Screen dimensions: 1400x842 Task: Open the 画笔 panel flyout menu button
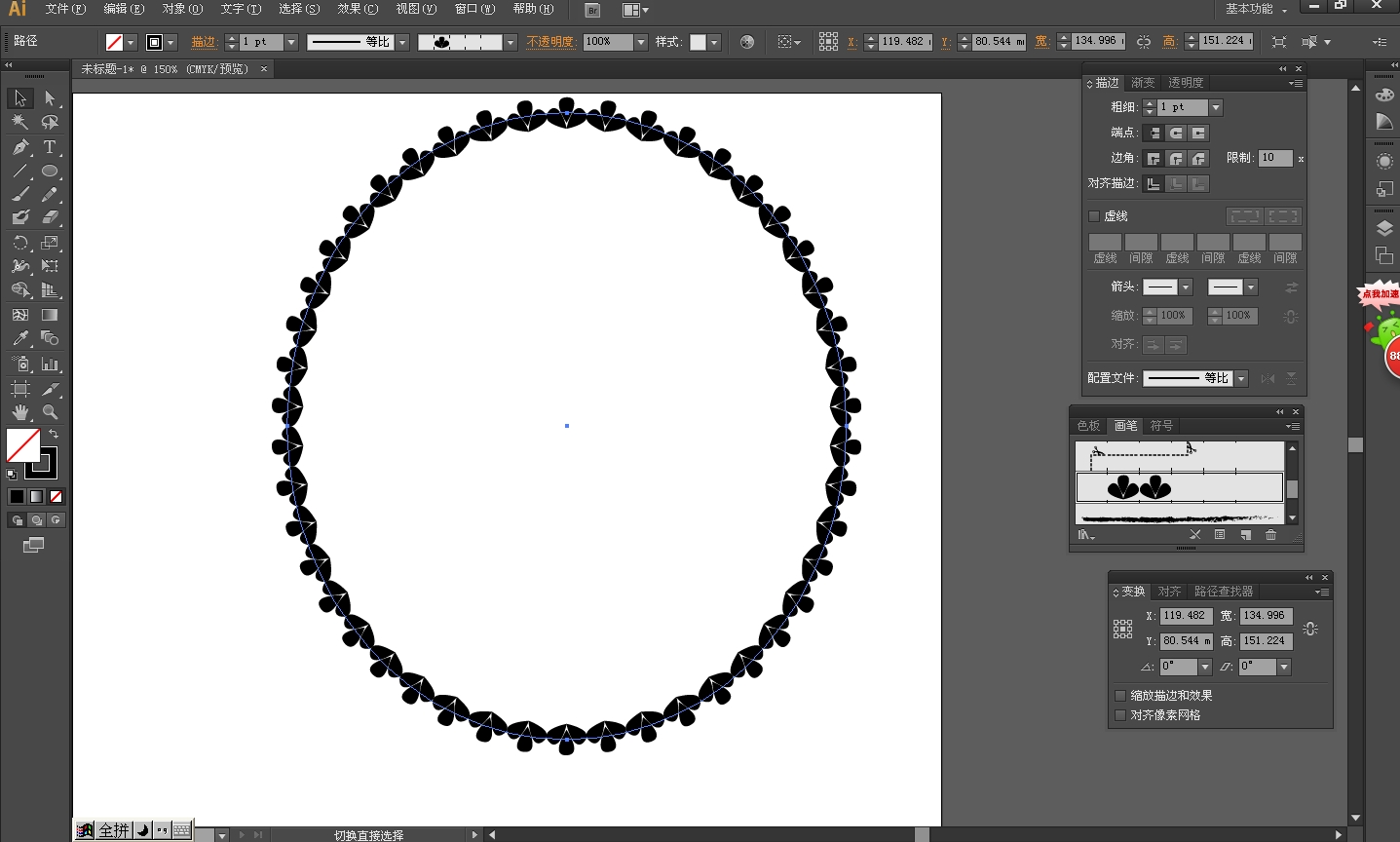1293,427
